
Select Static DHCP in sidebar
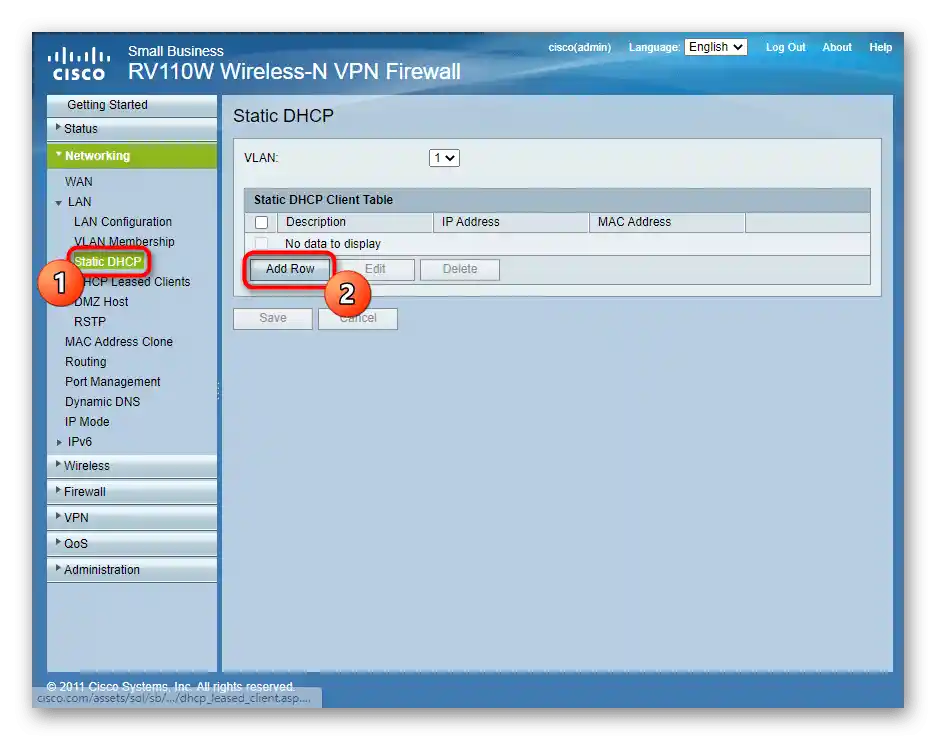(x=108, y=261)
